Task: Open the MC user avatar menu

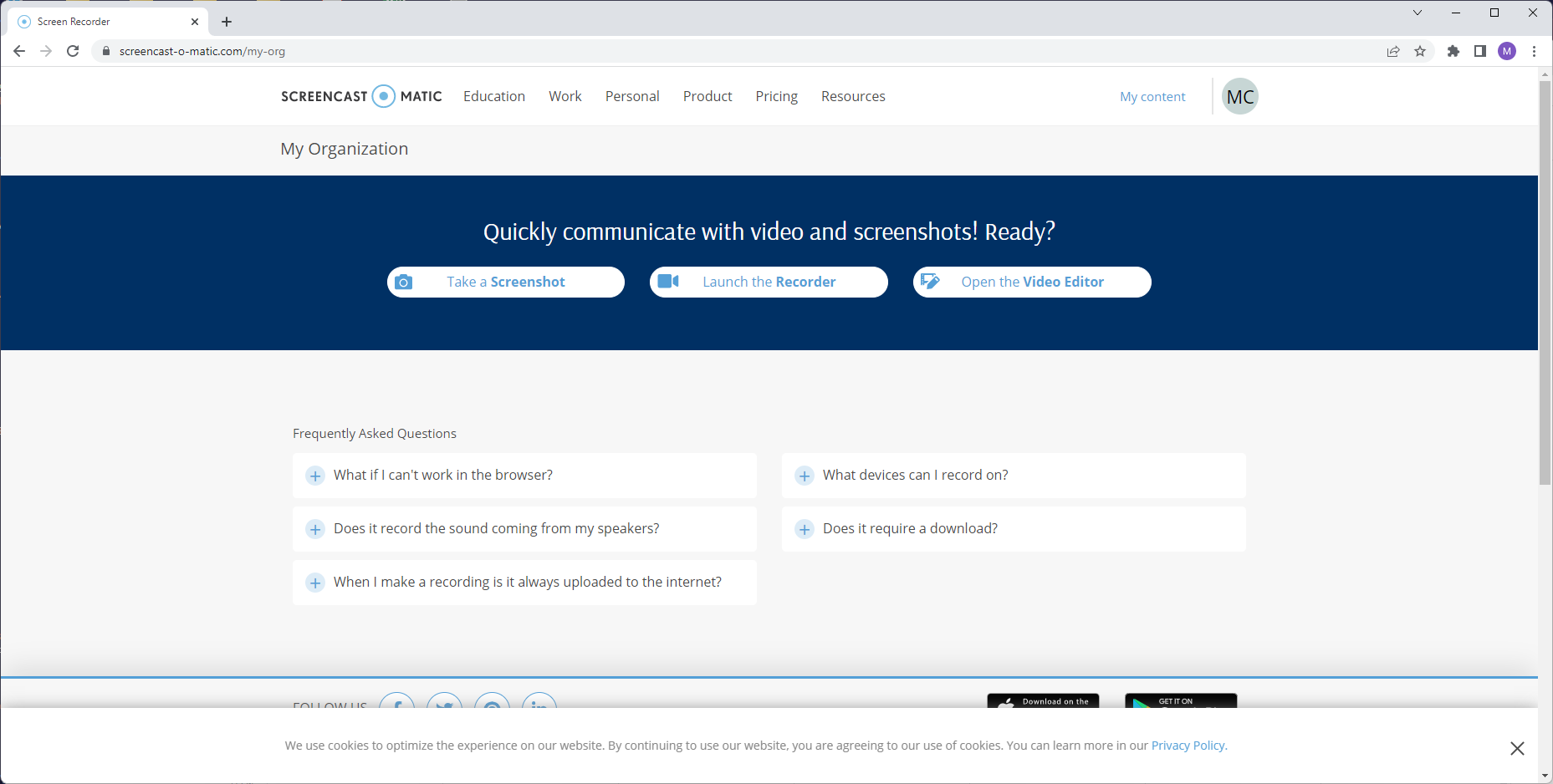Action: (1240, 96)
